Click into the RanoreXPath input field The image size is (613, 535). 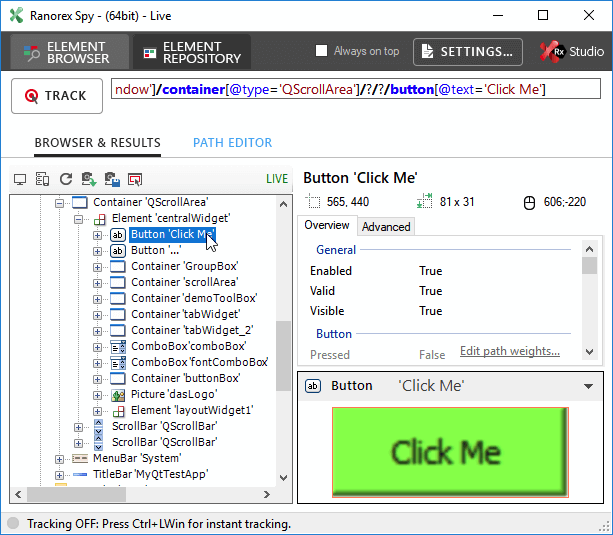pyautogui.click(x=356, y=89)
